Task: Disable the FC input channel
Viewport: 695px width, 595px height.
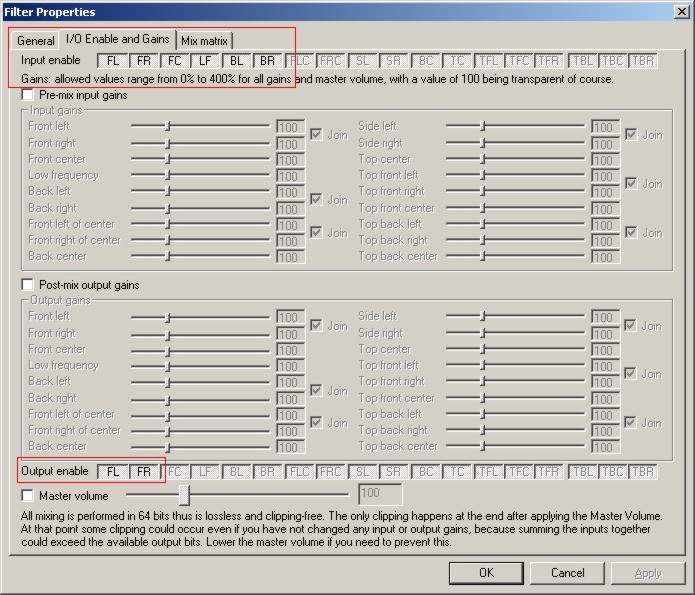Action: [175, 61]
